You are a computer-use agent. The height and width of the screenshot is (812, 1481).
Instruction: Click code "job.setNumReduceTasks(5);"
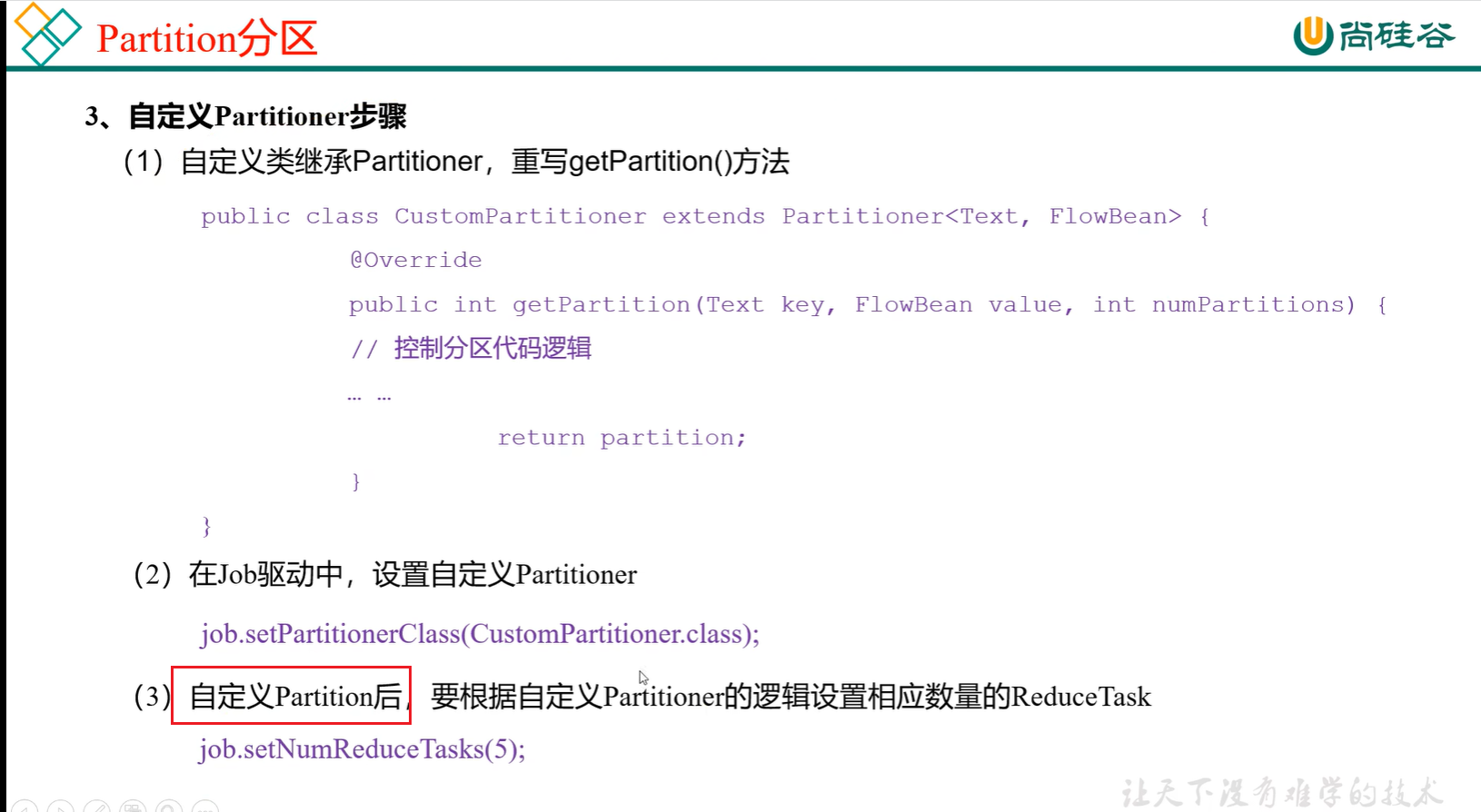(x=362, y=749)
